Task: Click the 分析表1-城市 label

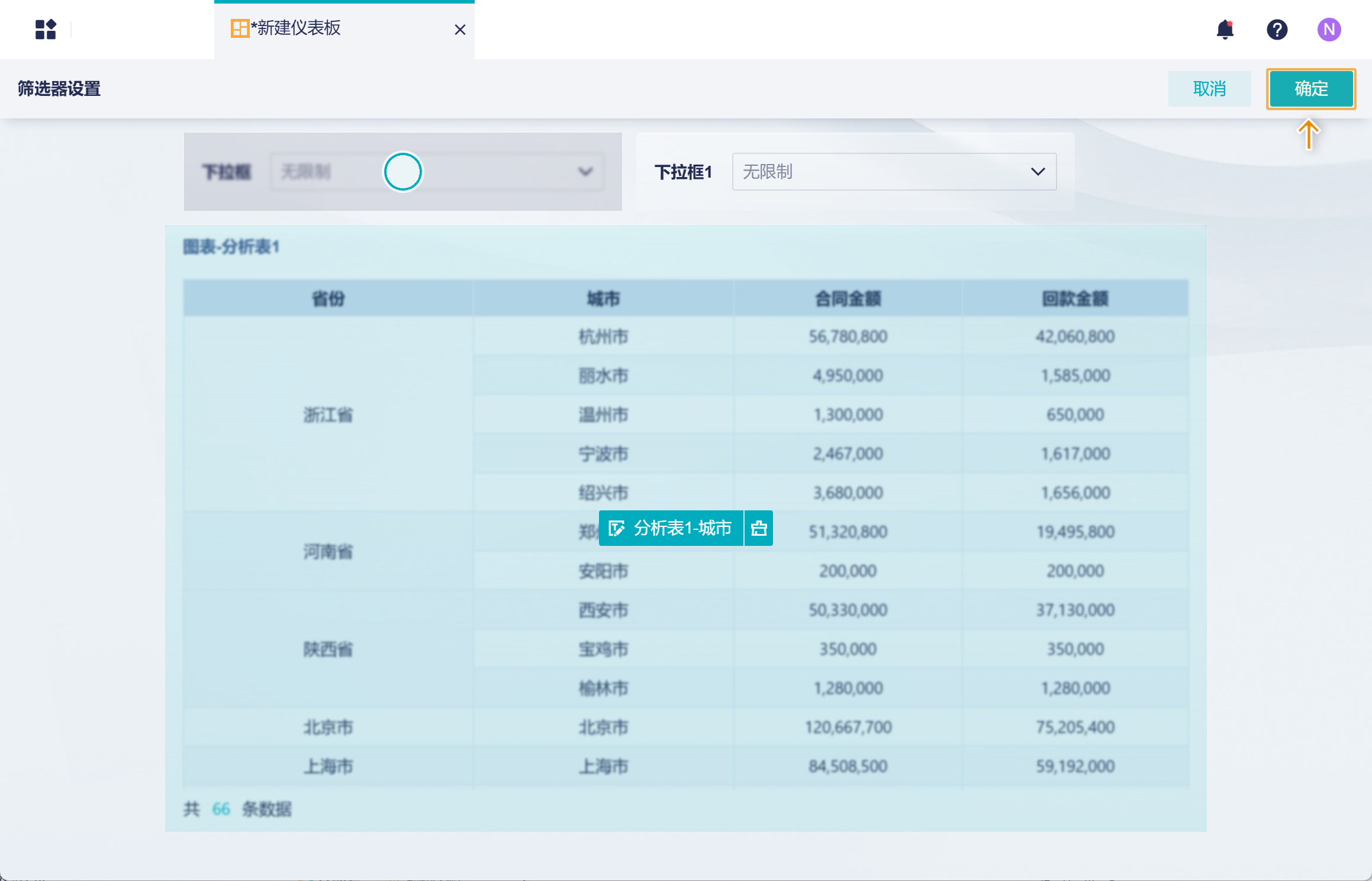Action: [x=682, y=528]
